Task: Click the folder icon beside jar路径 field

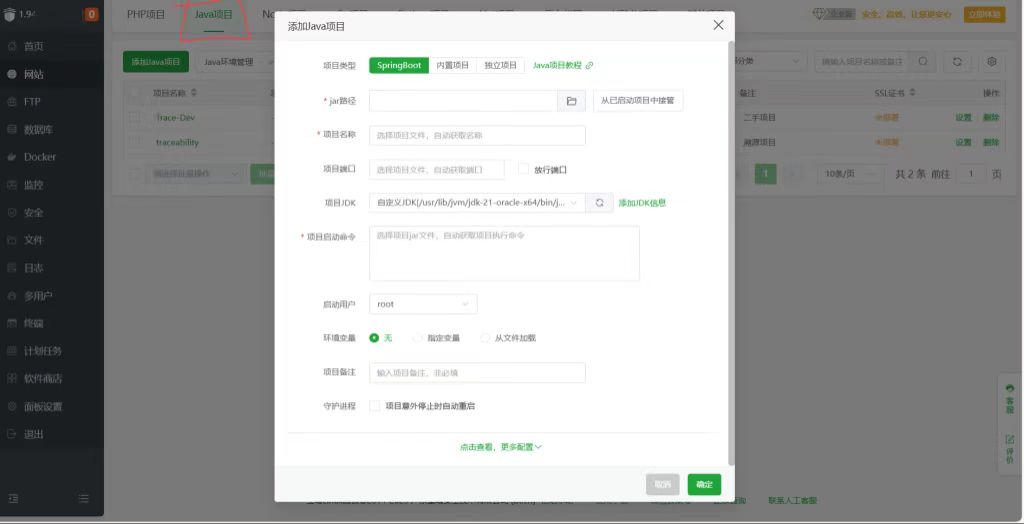Action: pyautogui.click(x=571, y=101)
